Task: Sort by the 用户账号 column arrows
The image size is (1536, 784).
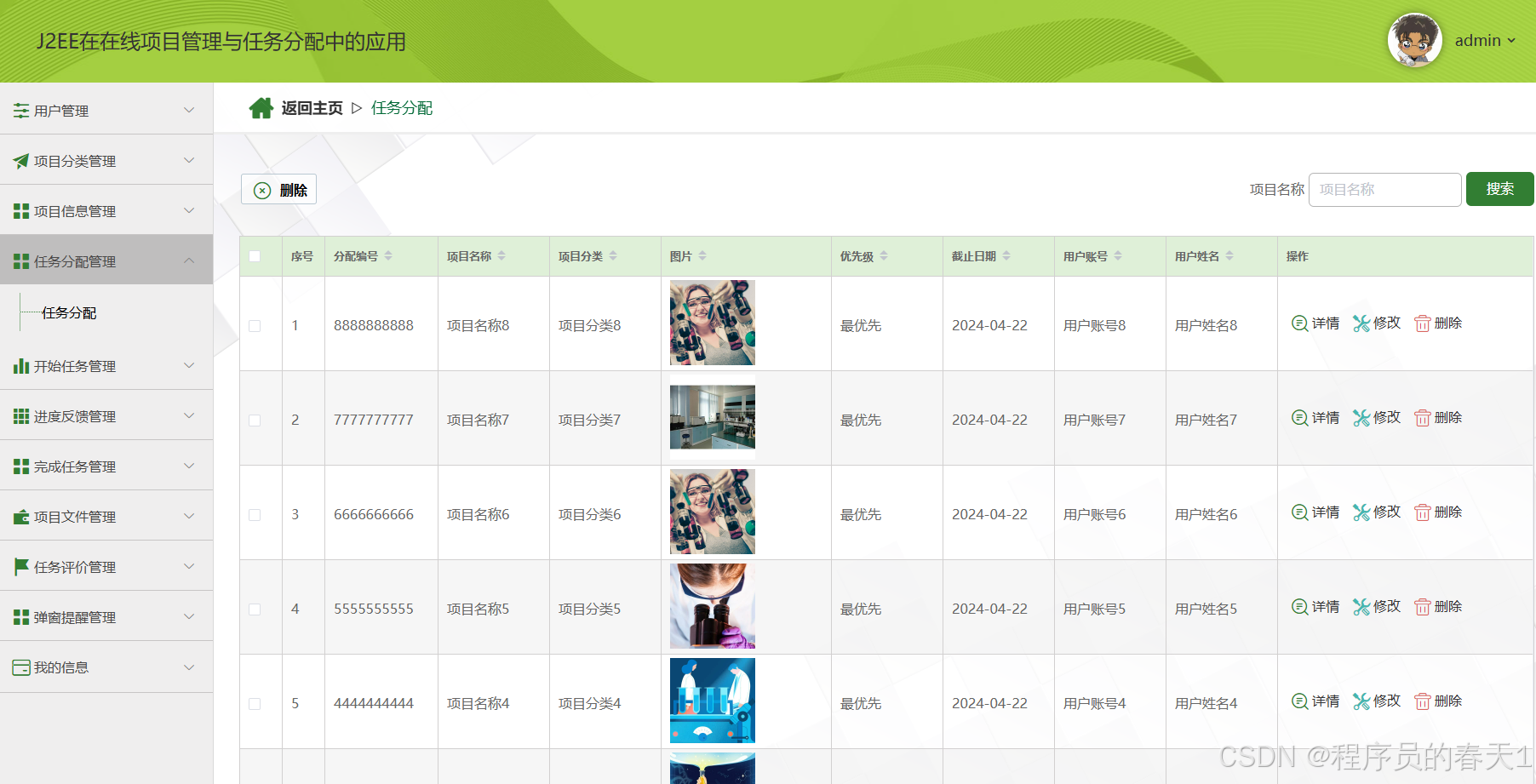Action: 1118,255
